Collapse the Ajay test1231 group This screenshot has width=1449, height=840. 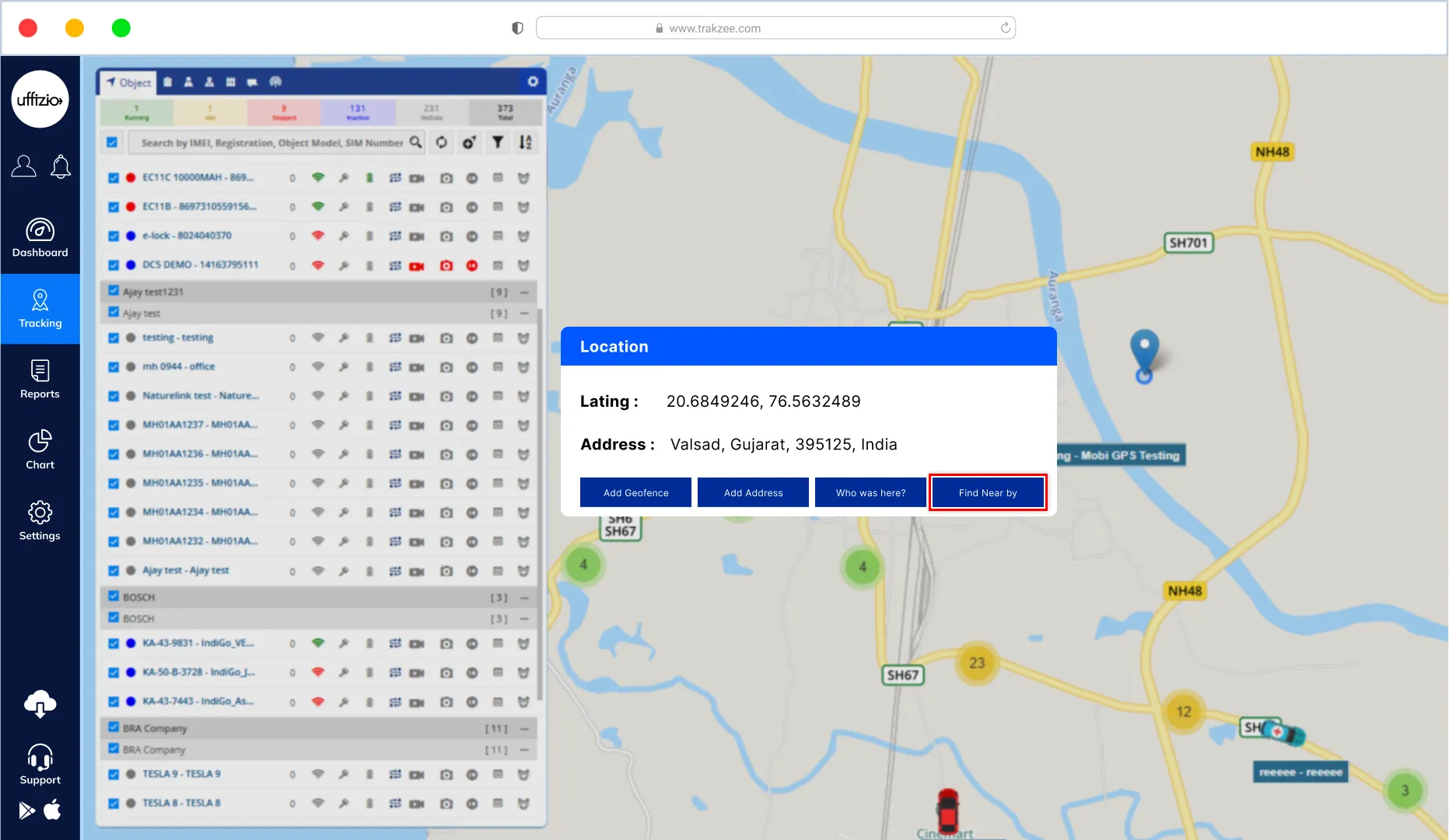[524, 292]
